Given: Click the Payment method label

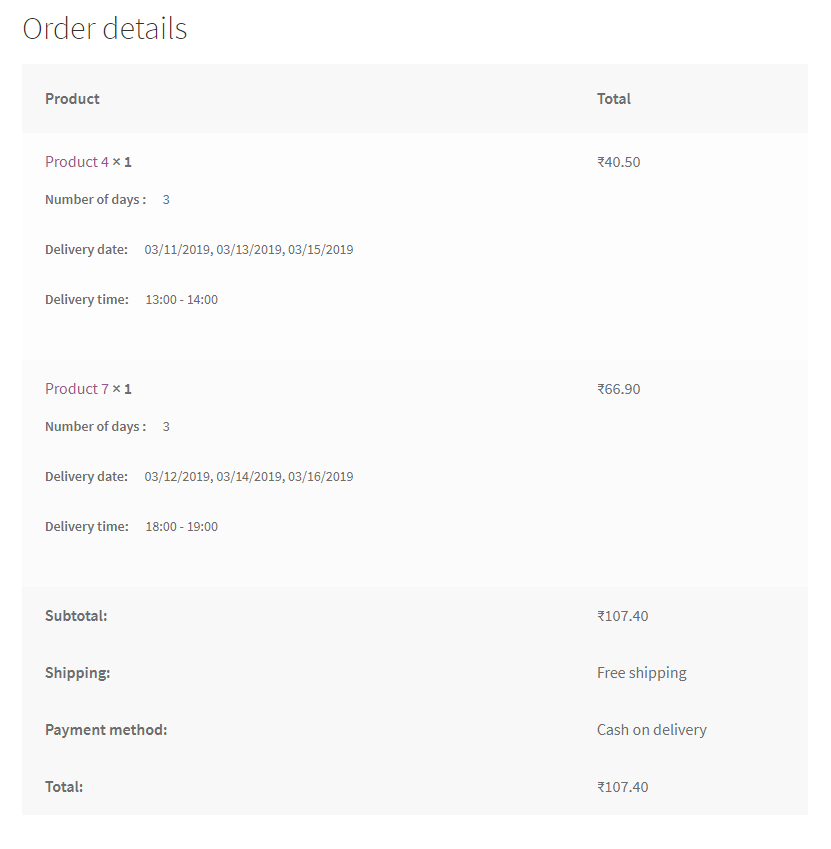Looking at the screenshot, I should (x=106, y=730).
